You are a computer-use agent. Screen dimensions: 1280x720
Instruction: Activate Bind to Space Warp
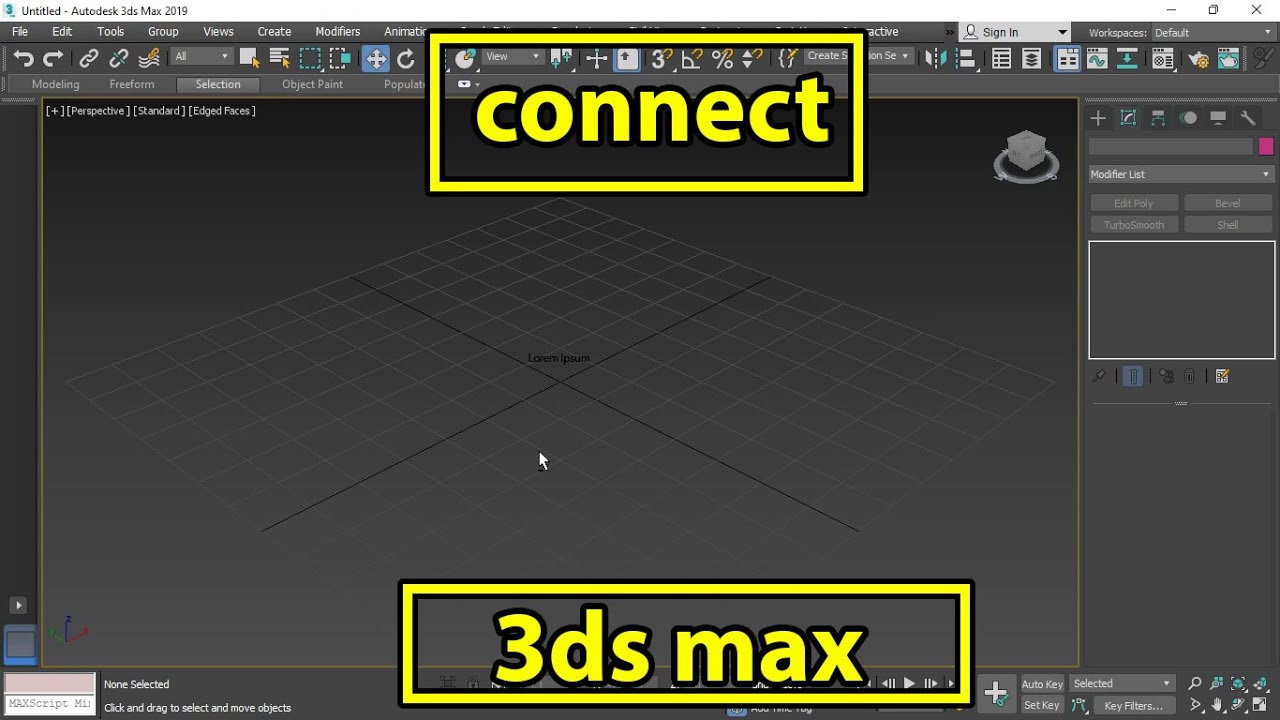[x=149, y=58]
